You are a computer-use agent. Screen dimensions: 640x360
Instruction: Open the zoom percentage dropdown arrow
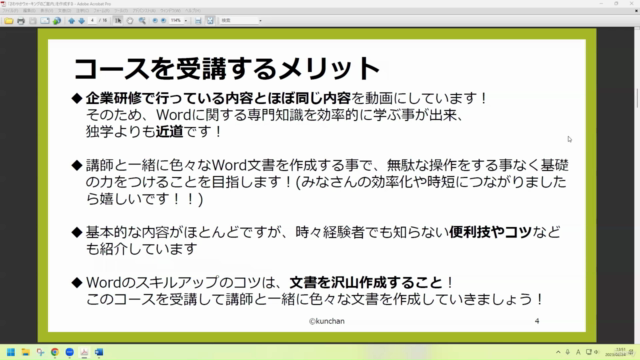(x=186, y=20)
